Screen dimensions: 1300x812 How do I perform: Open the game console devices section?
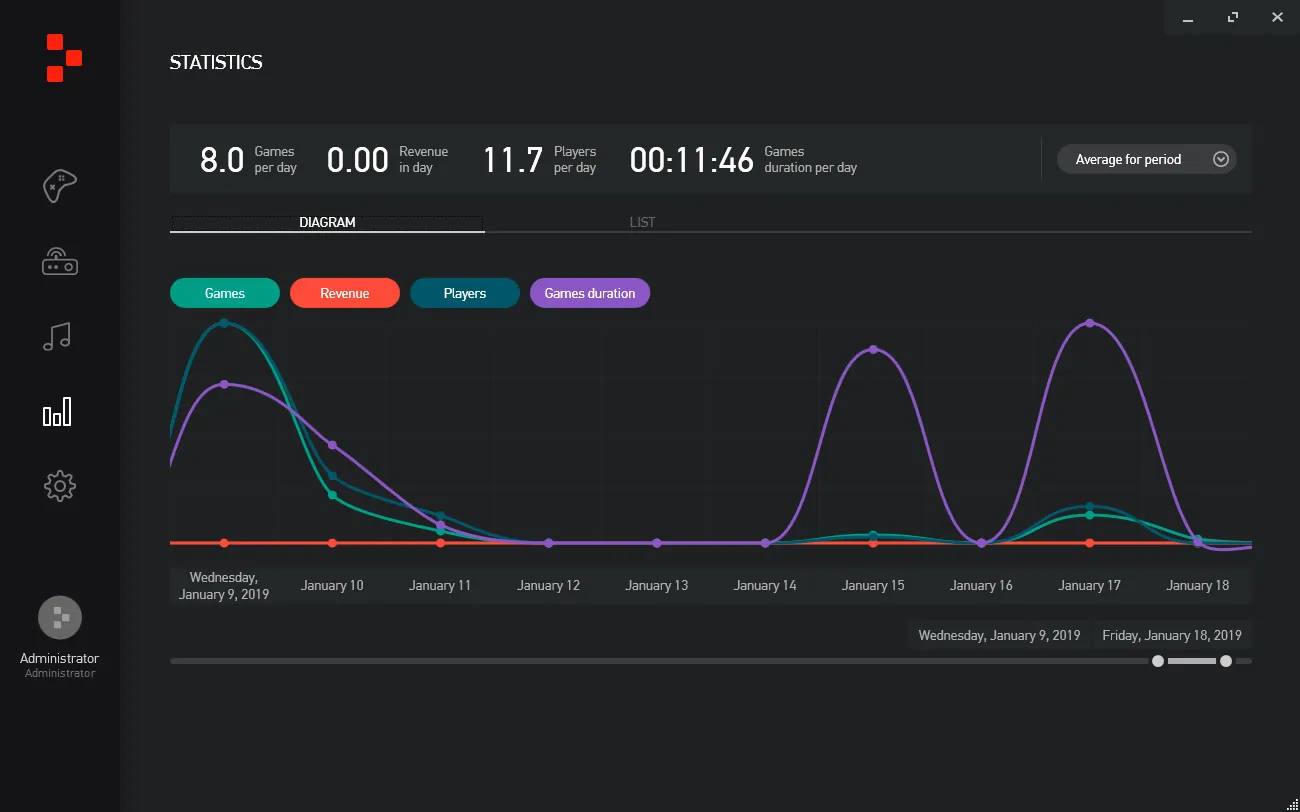pos(60,262)
